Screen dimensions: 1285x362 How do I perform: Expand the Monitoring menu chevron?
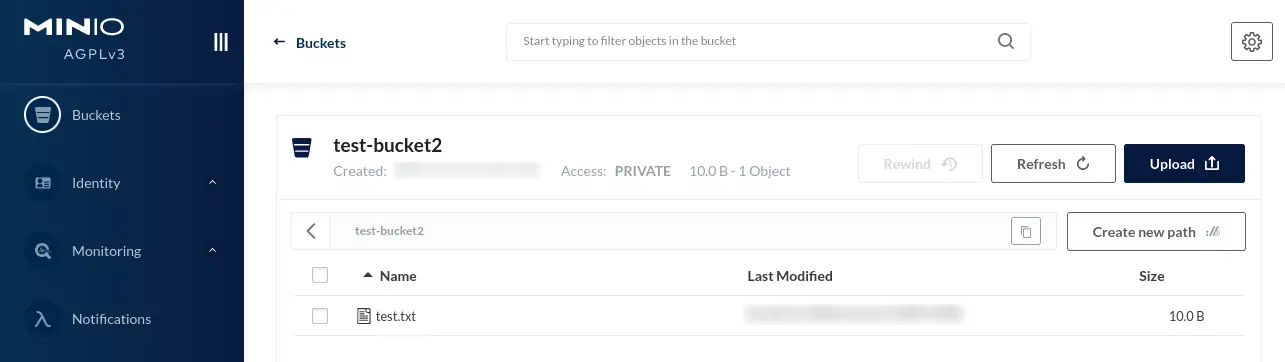pyautogui.click(x=212, y=251)
